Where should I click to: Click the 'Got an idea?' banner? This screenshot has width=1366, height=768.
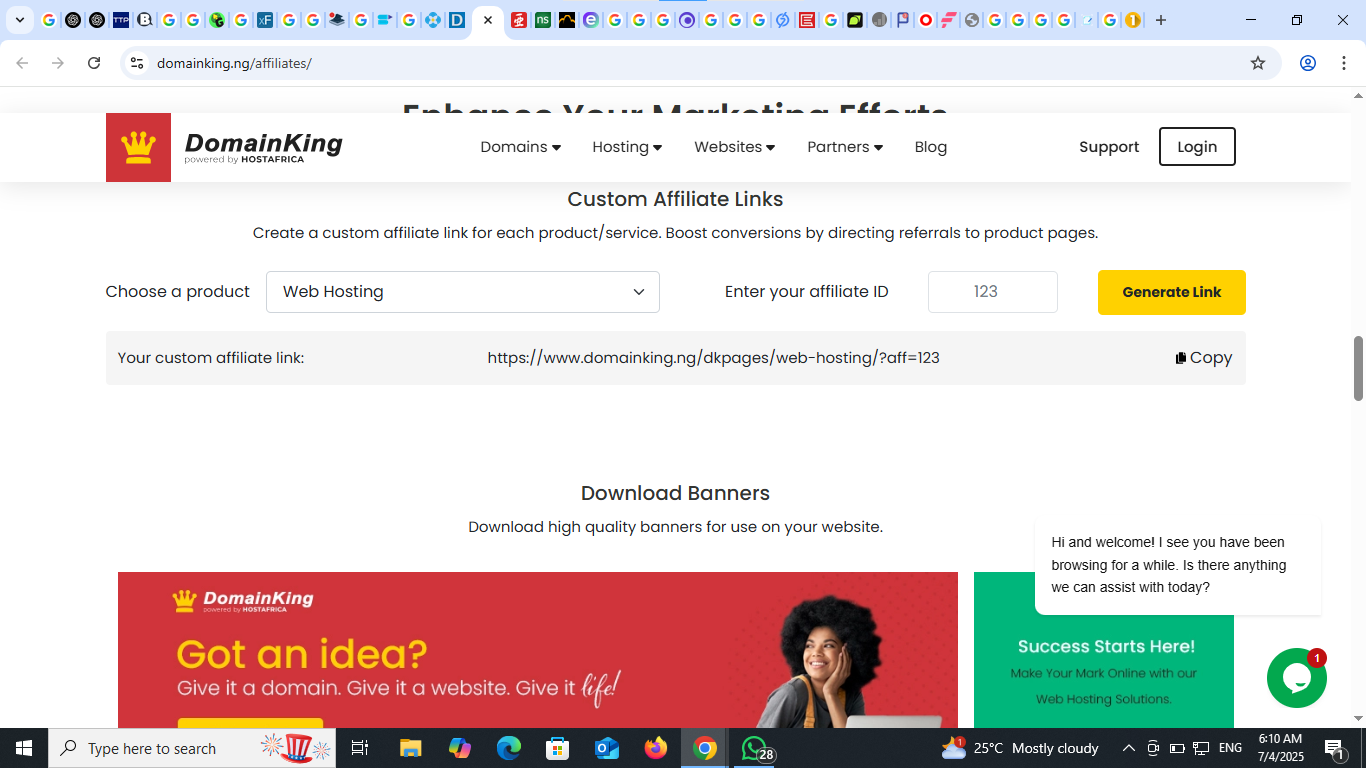538,650
